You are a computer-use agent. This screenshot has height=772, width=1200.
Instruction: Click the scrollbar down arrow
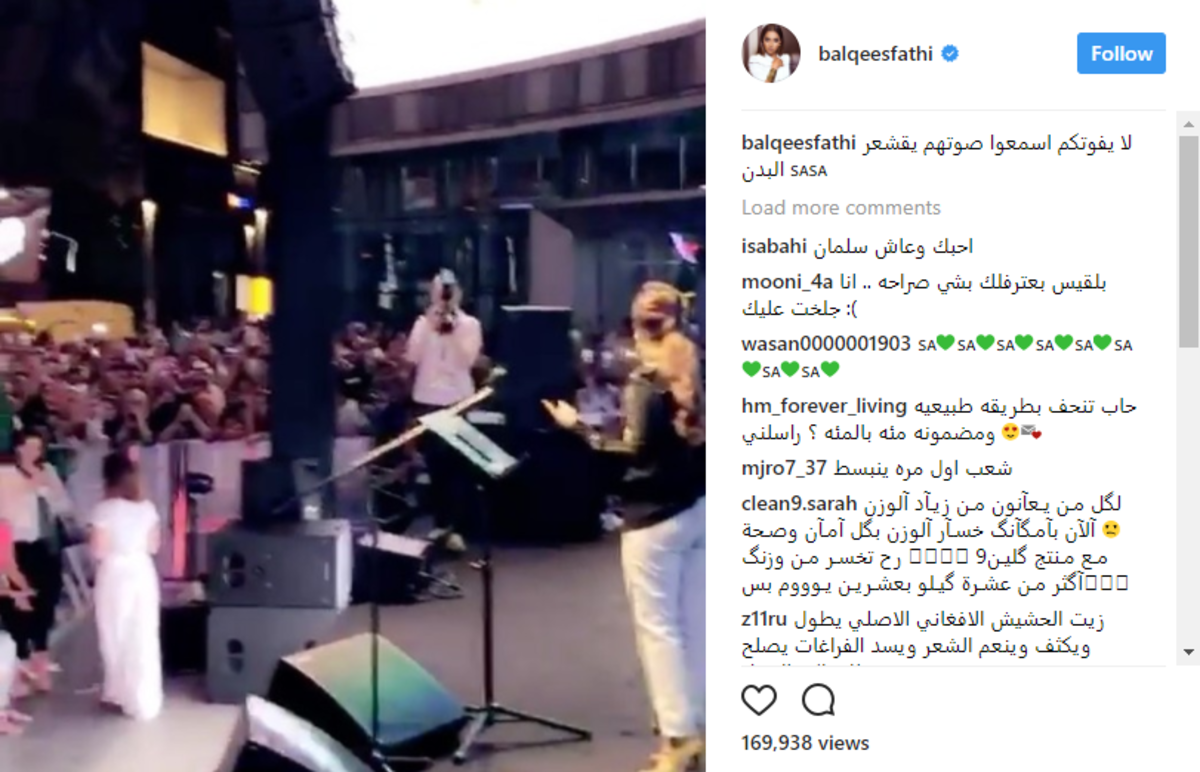point(1189,651)
